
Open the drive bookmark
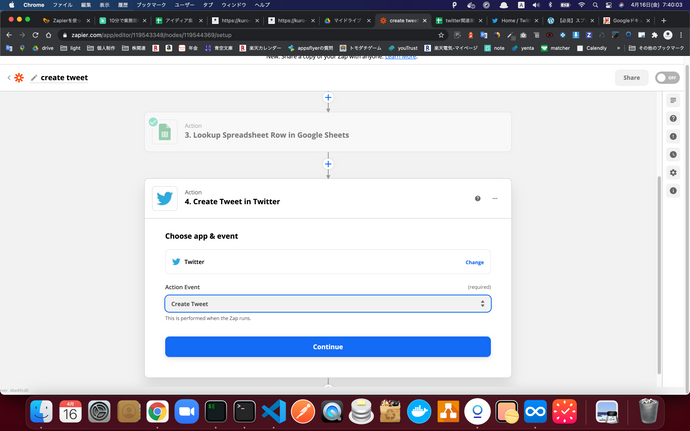(x=43, y=48)
